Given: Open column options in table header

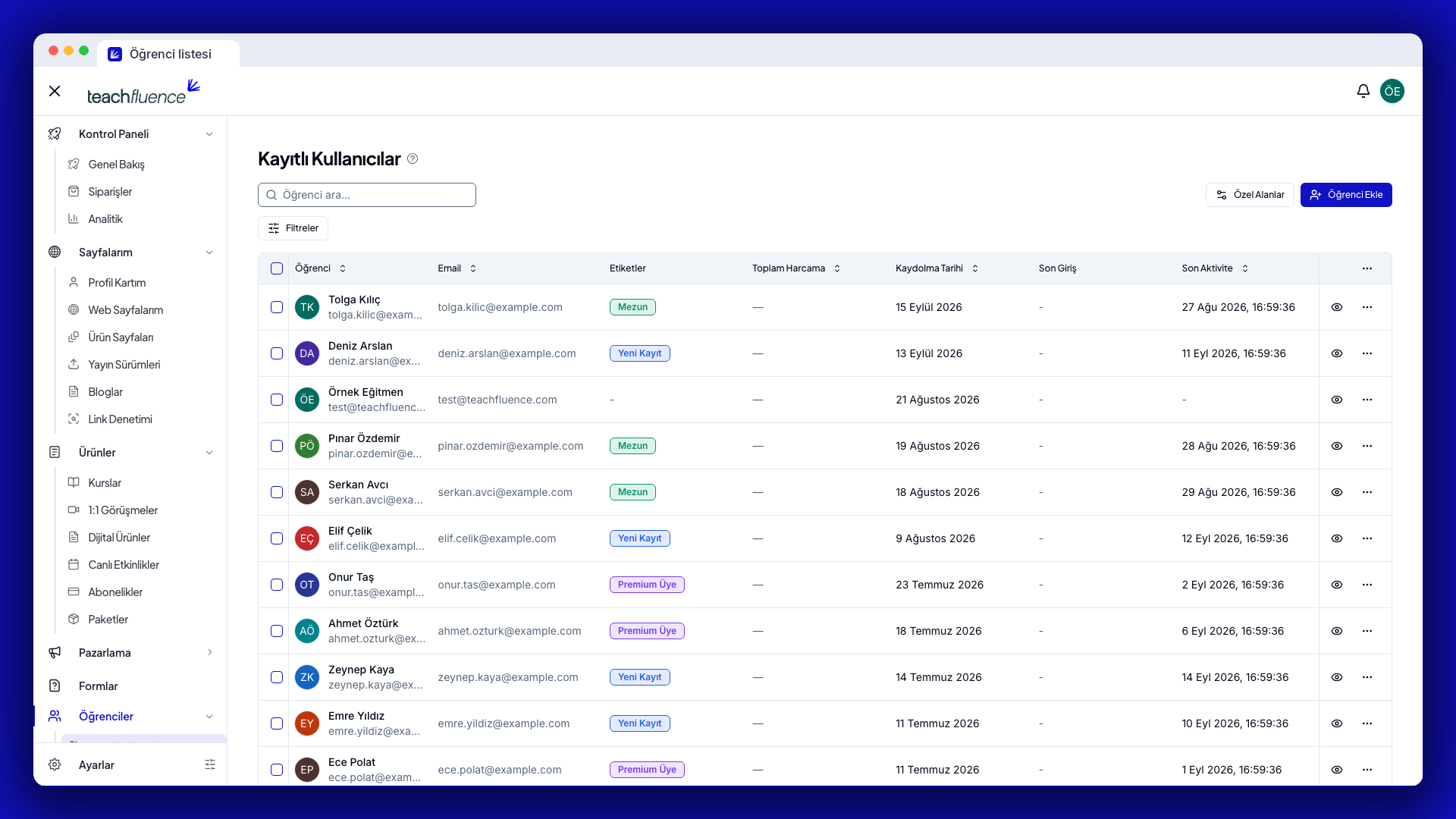Looking at the screenshot, I should point(1367,268).
